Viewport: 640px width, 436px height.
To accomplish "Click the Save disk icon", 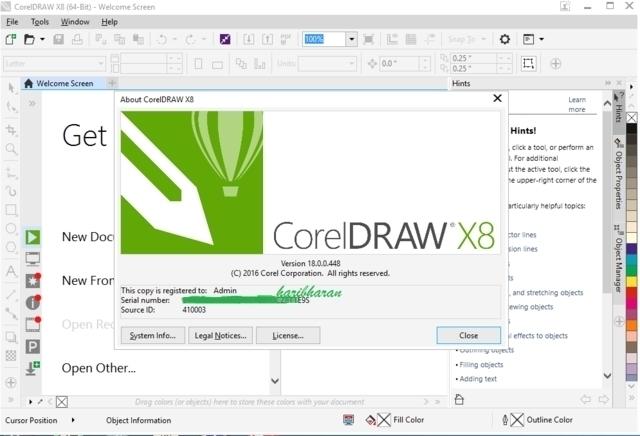I will pos(58,39).
